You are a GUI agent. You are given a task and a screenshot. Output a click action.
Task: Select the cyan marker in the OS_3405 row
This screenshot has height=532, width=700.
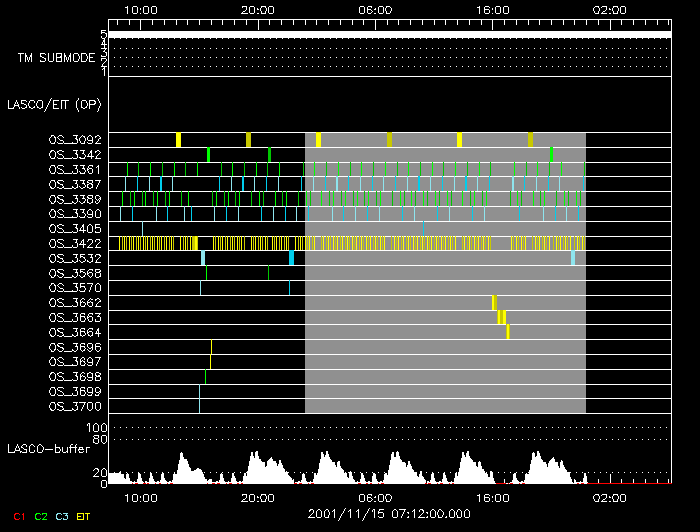coord(142,228)
